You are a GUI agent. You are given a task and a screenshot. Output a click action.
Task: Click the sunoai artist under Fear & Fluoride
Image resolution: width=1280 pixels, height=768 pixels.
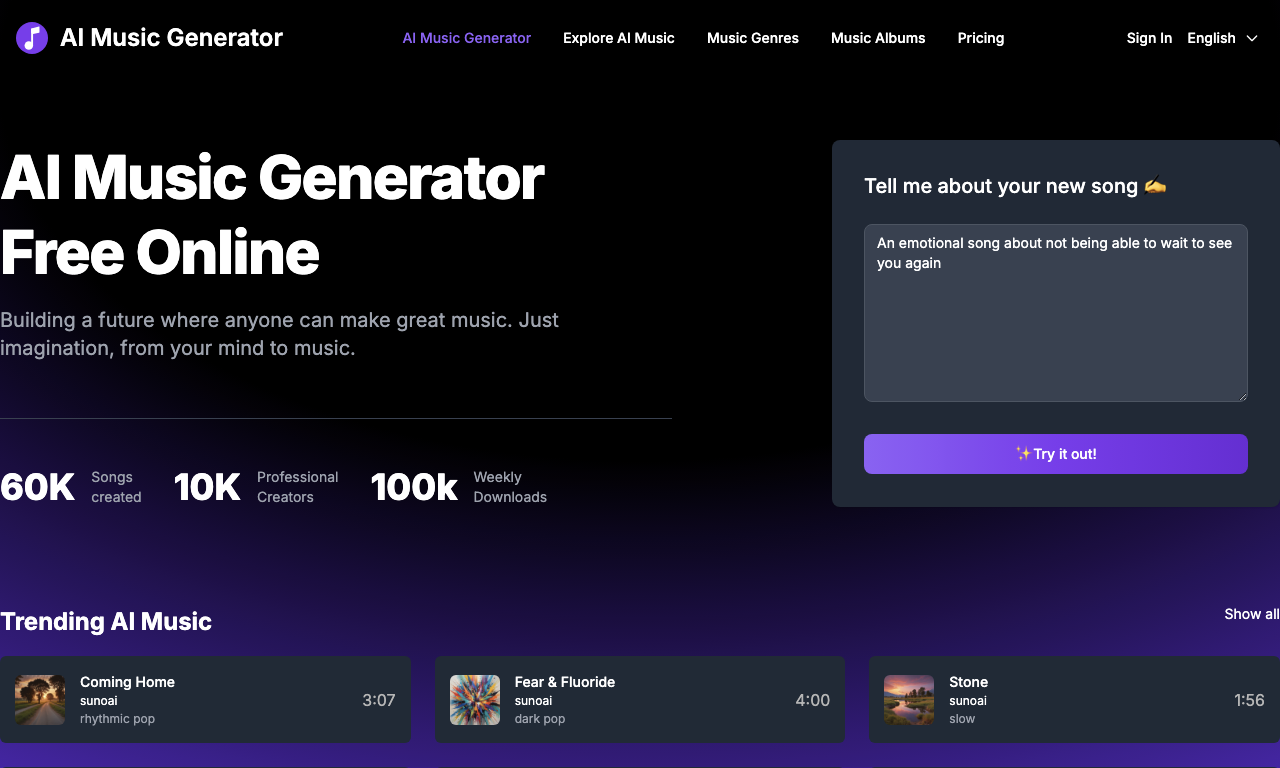tap(534, 701)
